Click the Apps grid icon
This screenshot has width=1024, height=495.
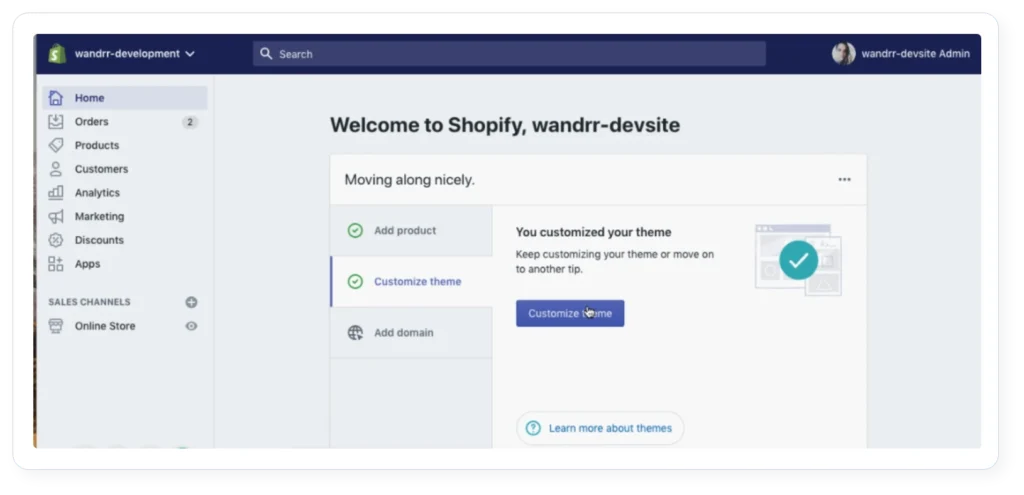pyautogui.click(x=56, y=264)
